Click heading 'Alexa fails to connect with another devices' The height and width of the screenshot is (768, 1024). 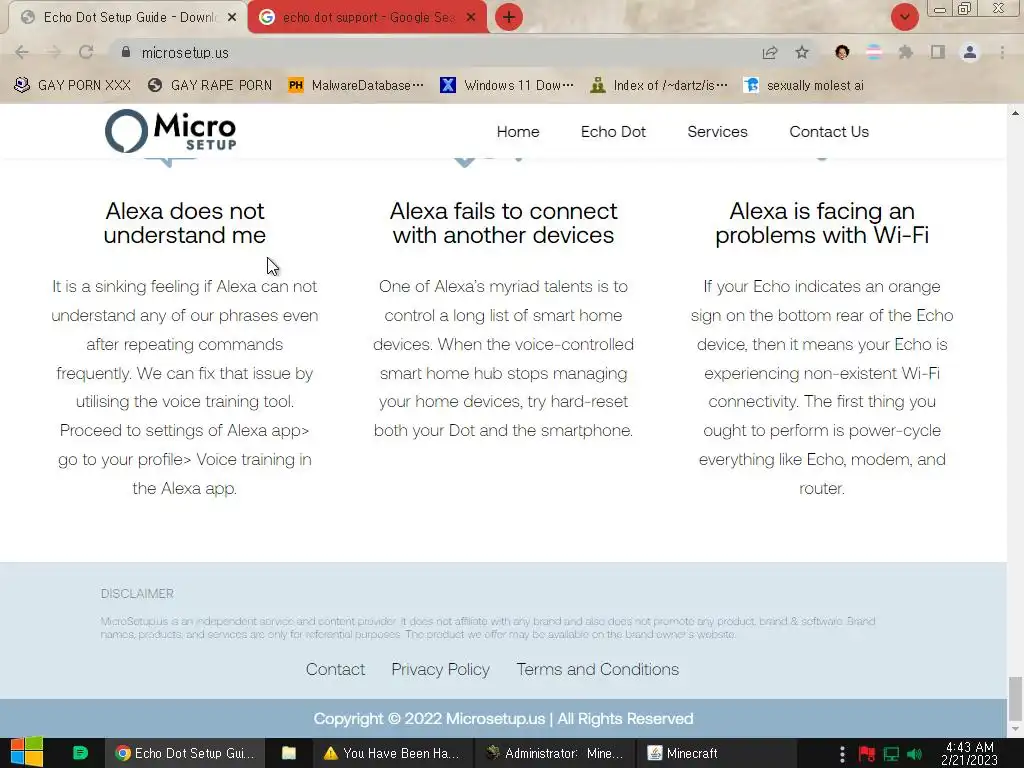pos(504,223)
